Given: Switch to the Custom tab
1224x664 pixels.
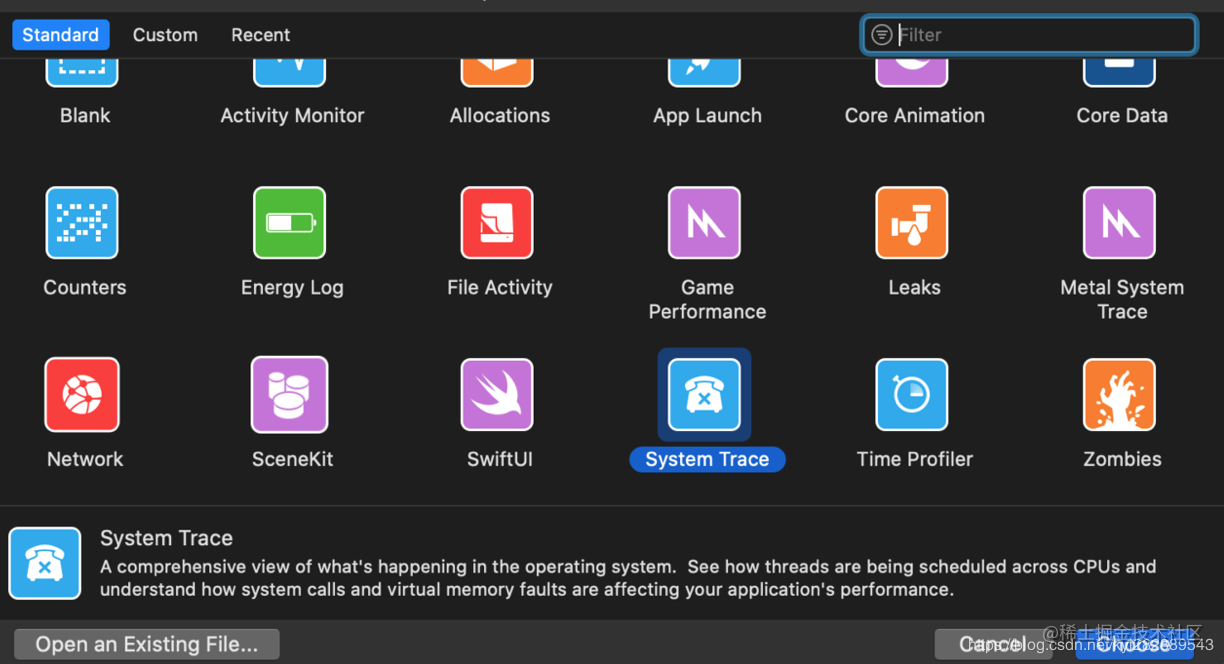Looking at the screenshot, I should point(165,35).
